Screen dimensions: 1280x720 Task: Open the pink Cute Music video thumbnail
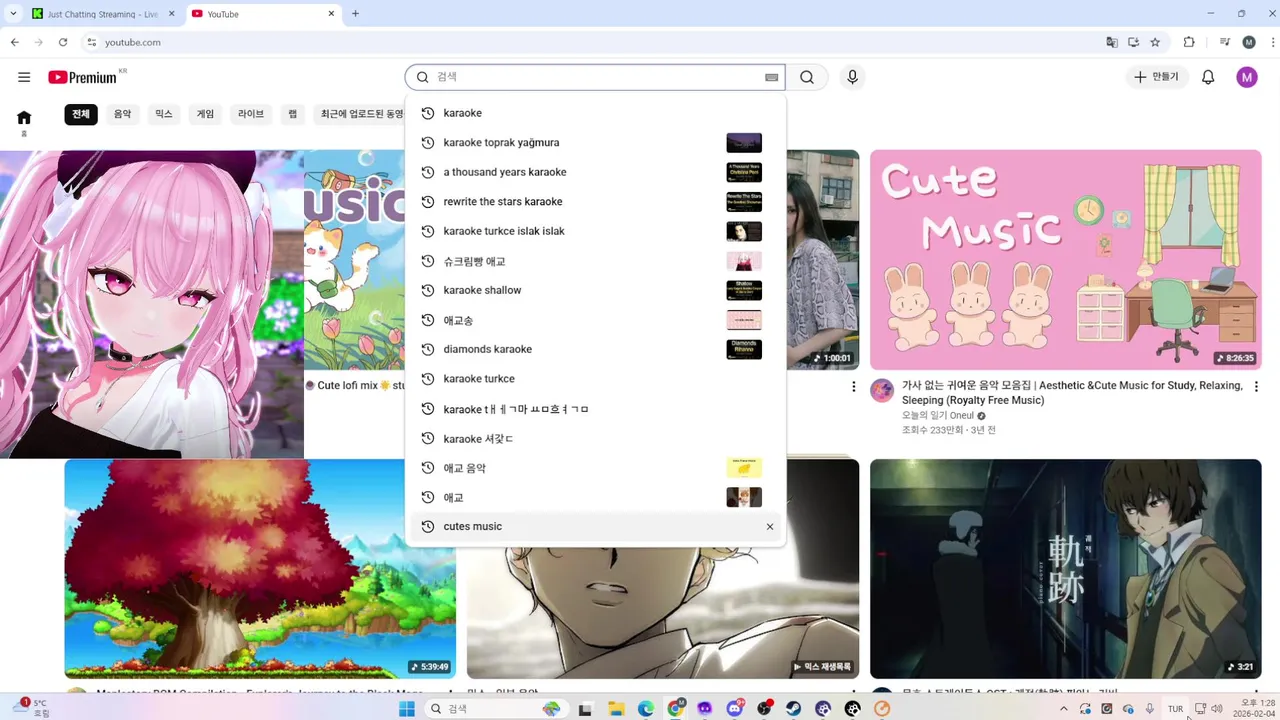click(x=1065, y=260)
